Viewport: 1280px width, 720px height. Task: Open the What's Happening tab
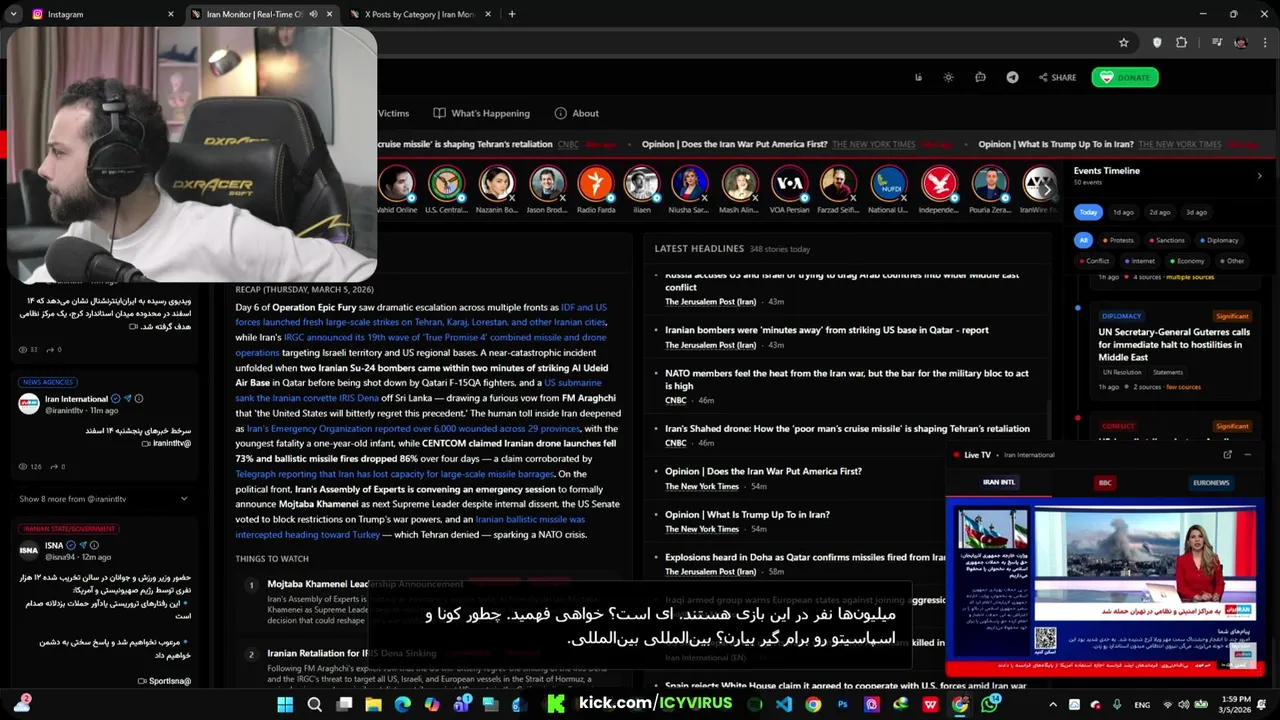481,113
